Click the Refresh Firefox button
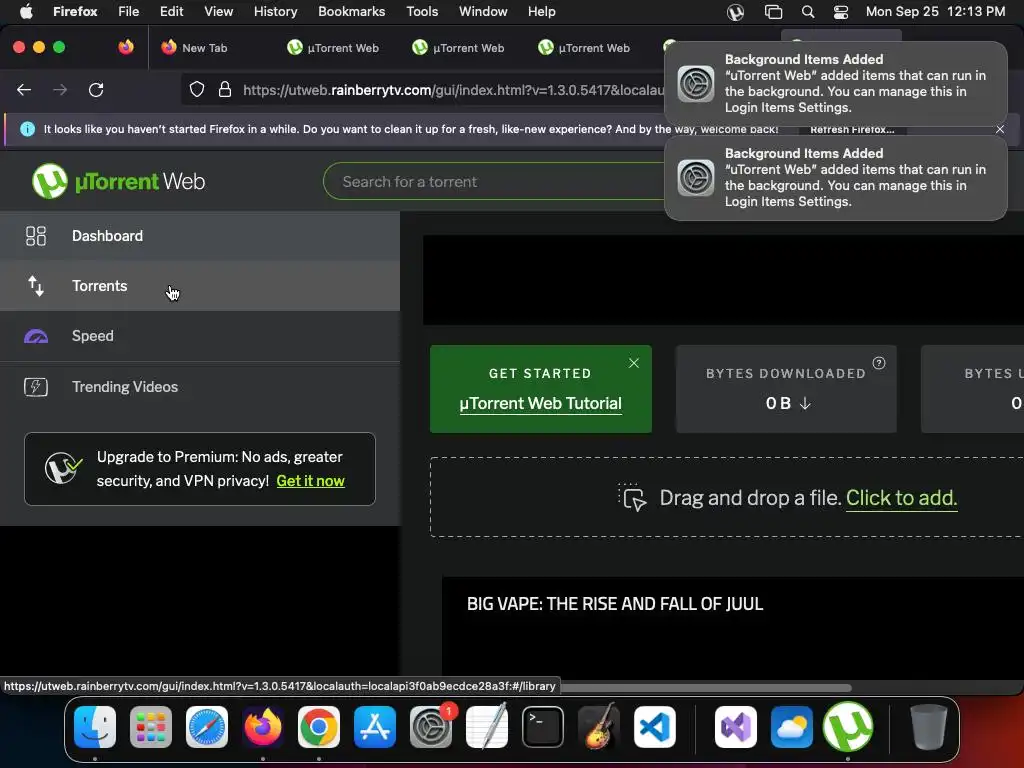Viewport: 1024px width, 768px height. (x=852, y=129)
